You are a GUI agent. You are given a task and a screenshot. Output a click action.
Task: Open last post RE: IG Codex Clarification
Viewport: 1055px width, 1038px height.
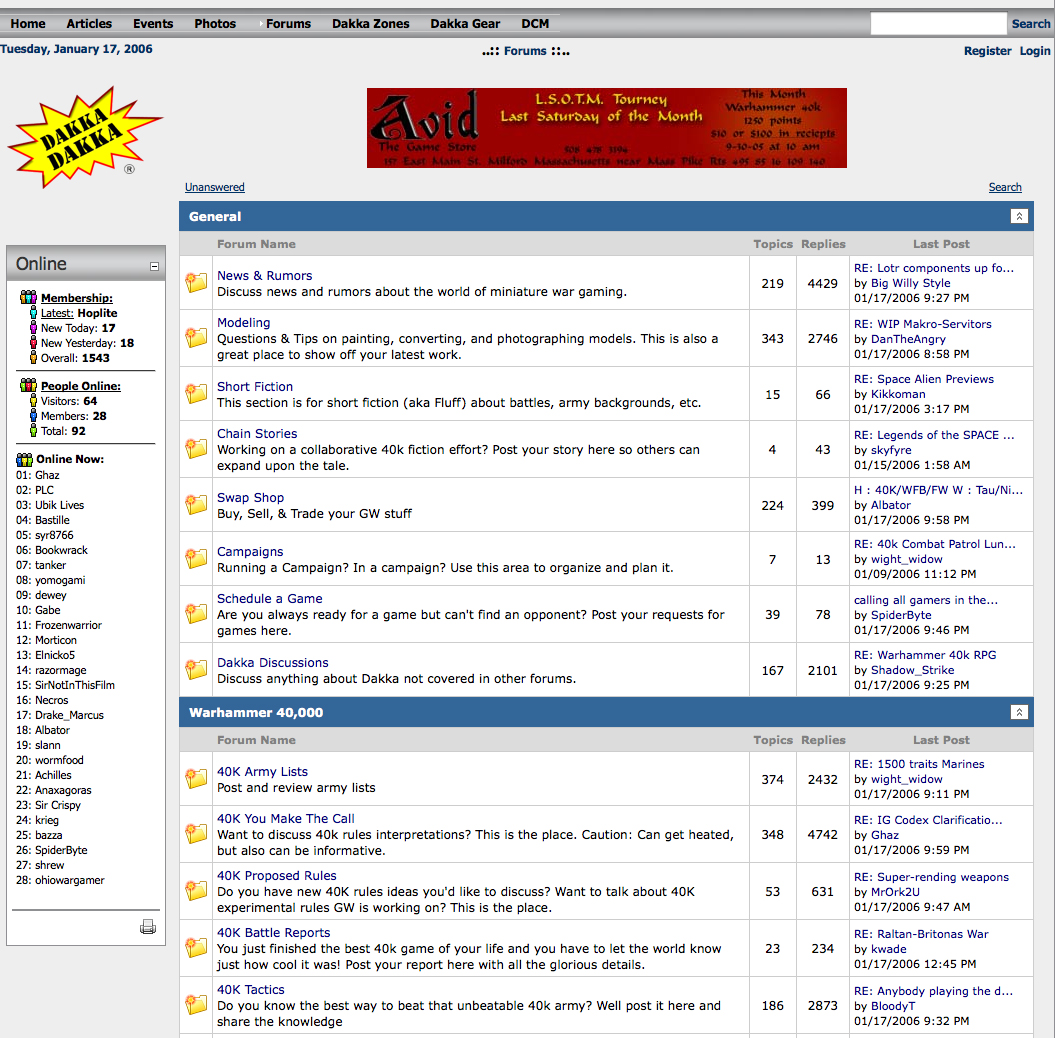[928, 820]
